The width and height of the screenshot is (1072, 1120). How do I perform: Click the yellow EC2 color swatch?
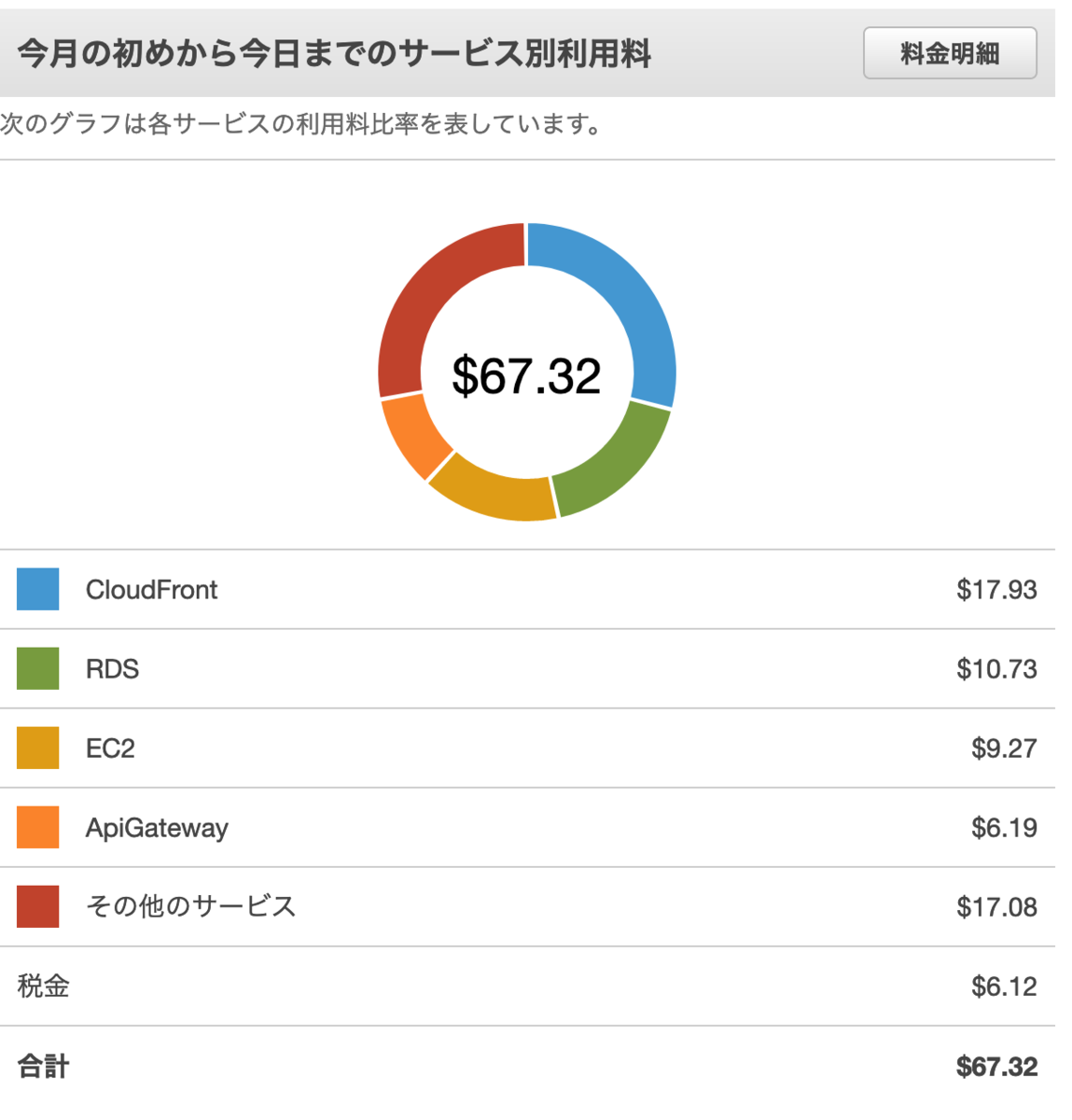click(38, 748)
